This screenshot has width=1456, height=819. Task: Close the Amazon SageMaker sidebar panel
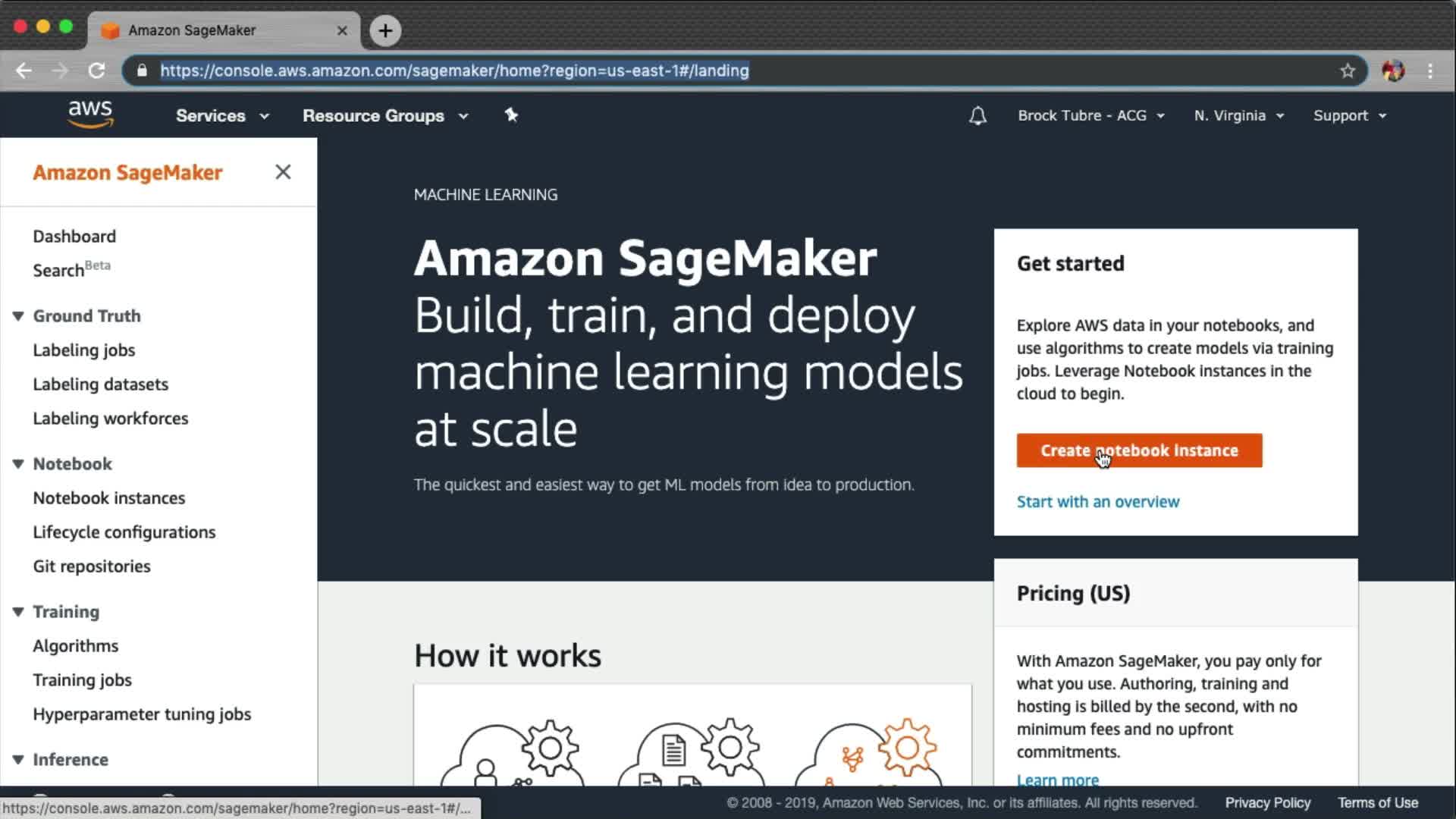(283, 172)
